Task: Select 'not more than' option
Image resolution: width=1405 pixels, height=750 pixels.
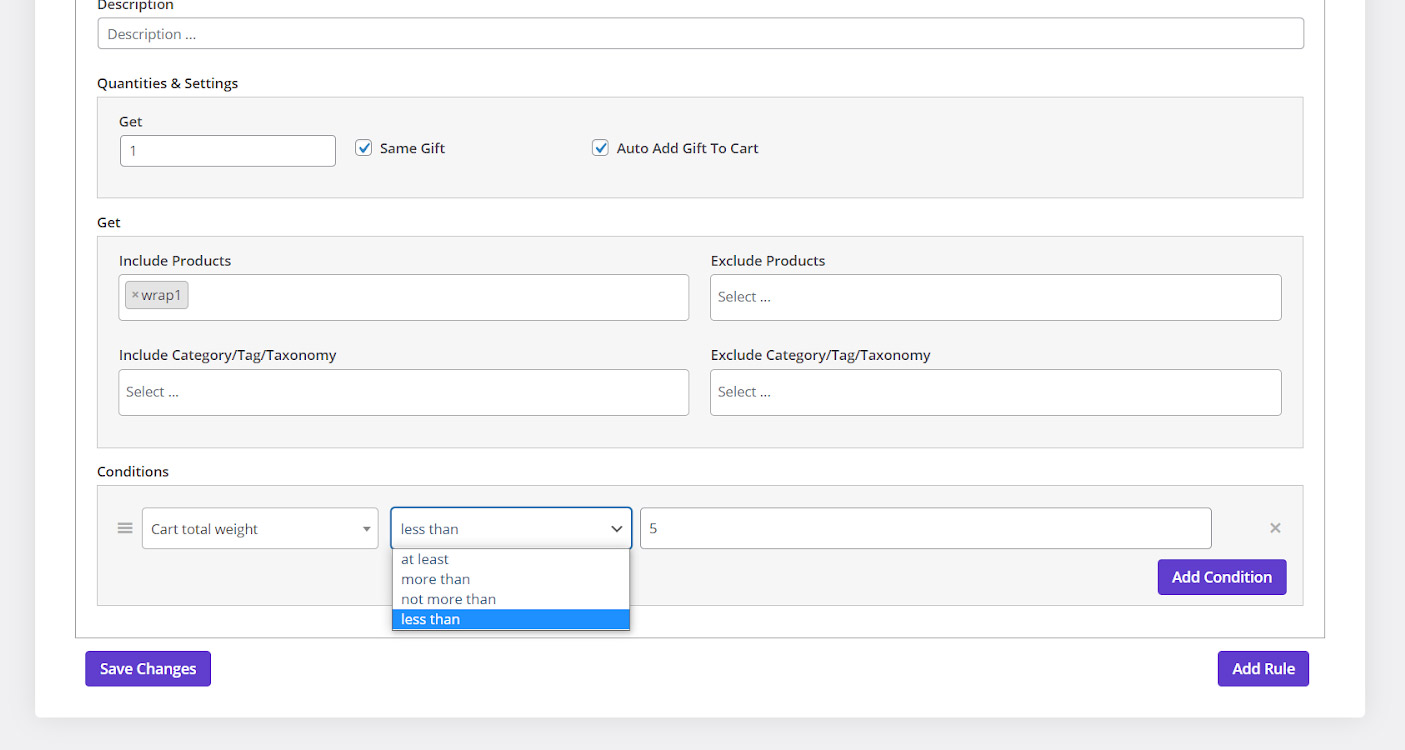Action: 448,599
